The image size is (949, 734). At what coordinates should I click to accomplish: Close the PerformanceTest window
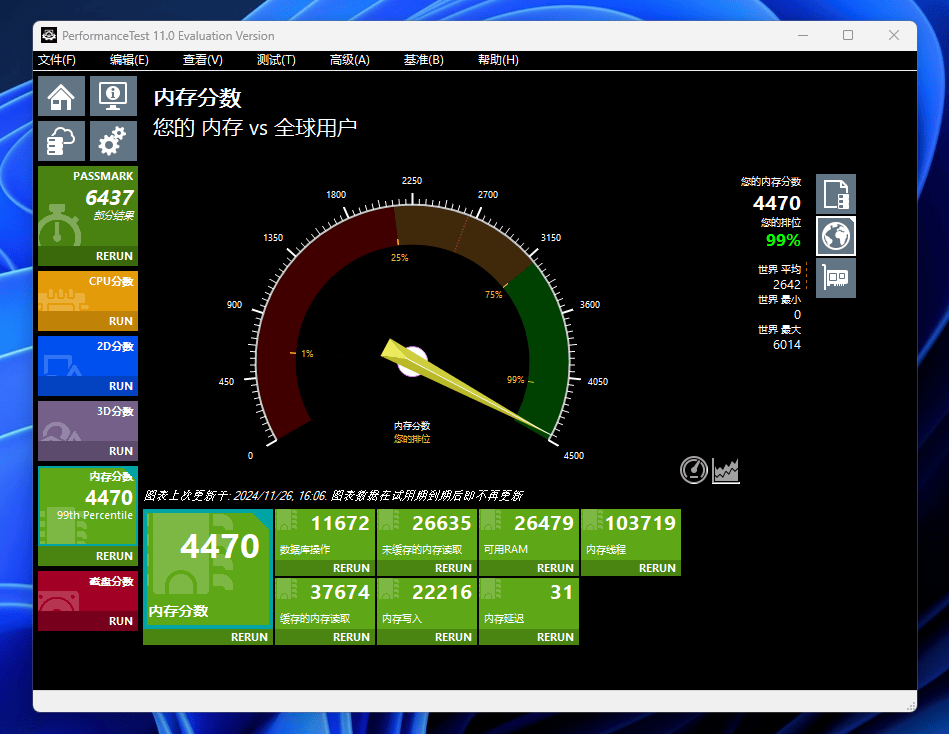point(893,36)
